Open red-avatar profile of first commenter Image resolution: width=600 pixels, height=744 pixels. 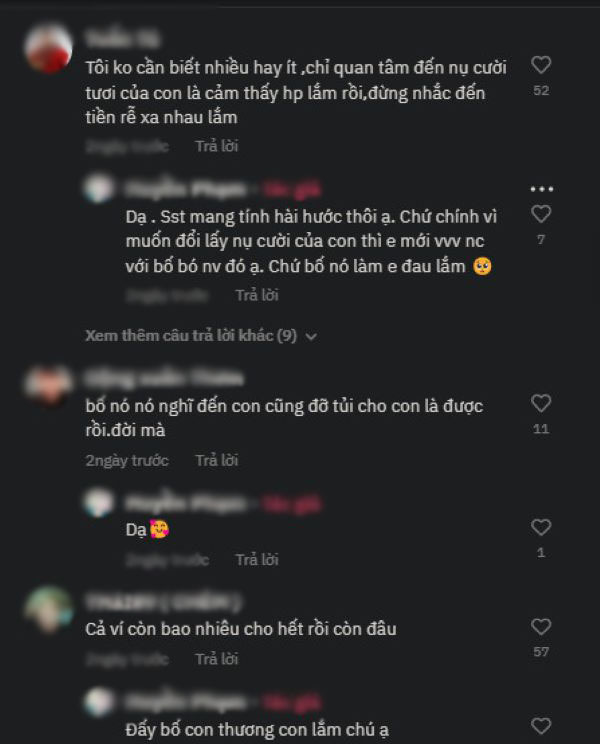pos(48,48)
